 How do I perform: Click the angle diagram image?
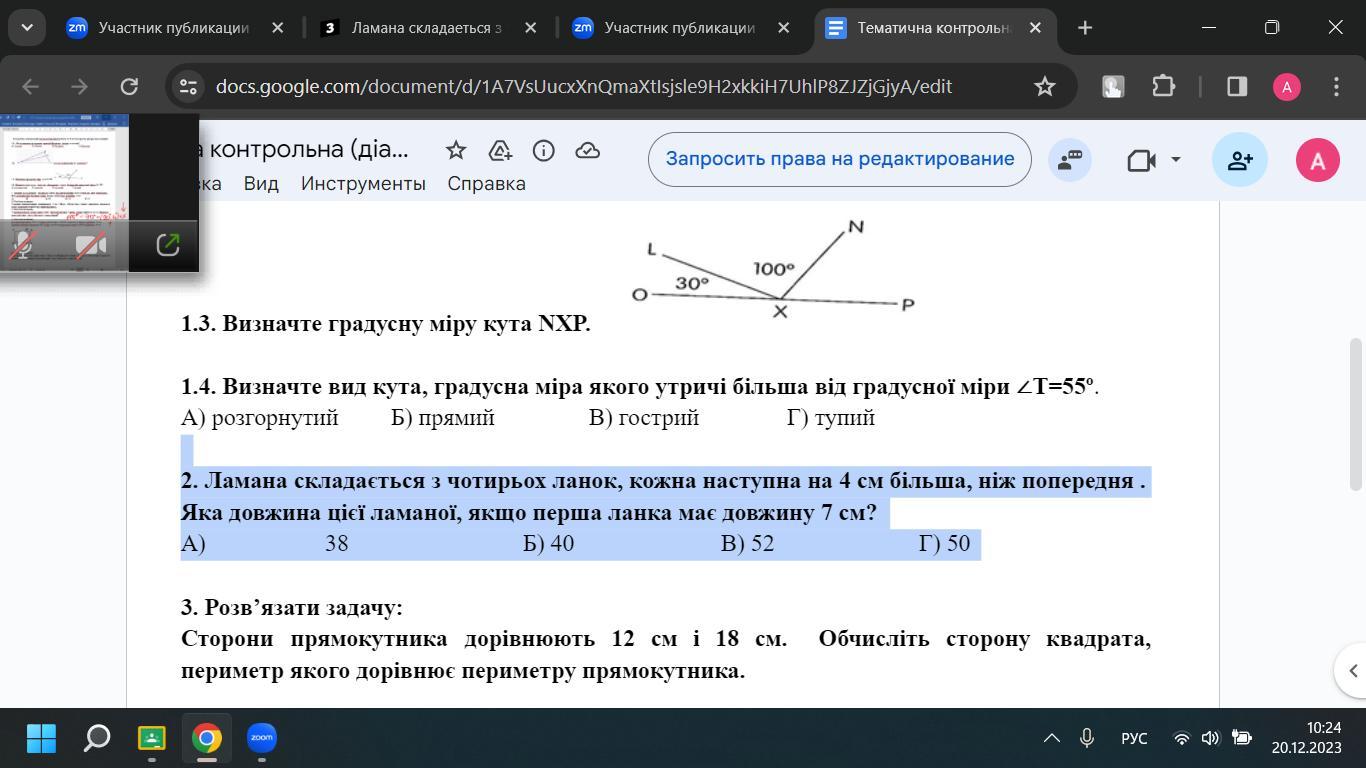point(772,269)
